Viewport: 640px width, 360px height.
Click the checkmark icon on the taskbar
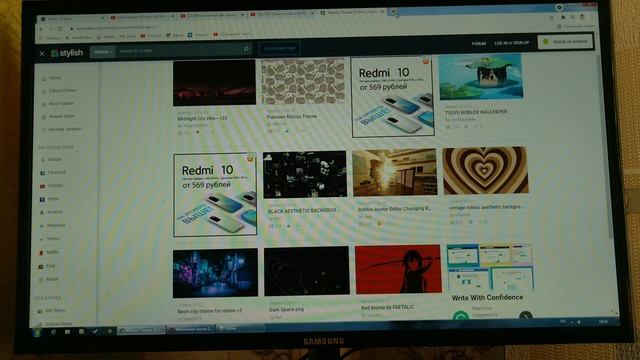tap(95, 331)
